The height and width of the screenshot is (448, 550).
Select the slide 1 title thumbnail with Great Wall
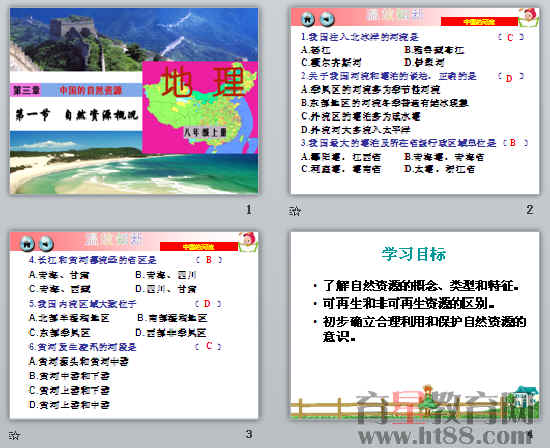[x=134, y=101]
